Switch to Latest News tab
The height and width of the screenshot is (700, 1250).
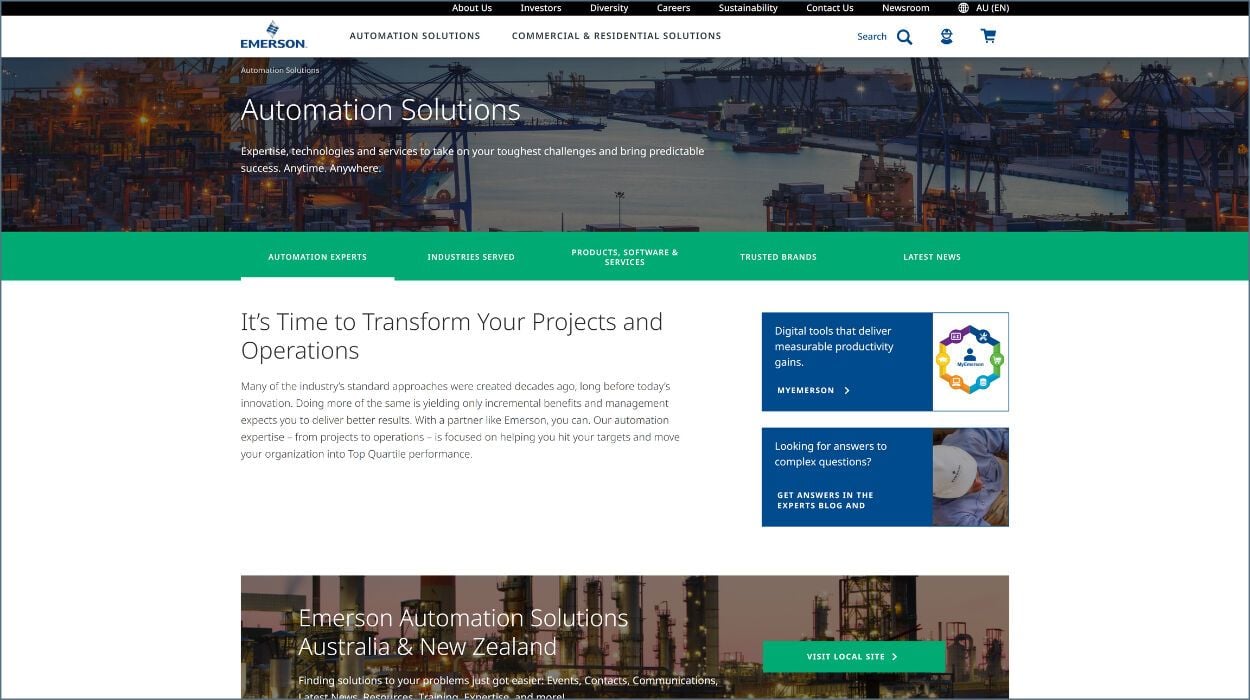pos(932,257)
